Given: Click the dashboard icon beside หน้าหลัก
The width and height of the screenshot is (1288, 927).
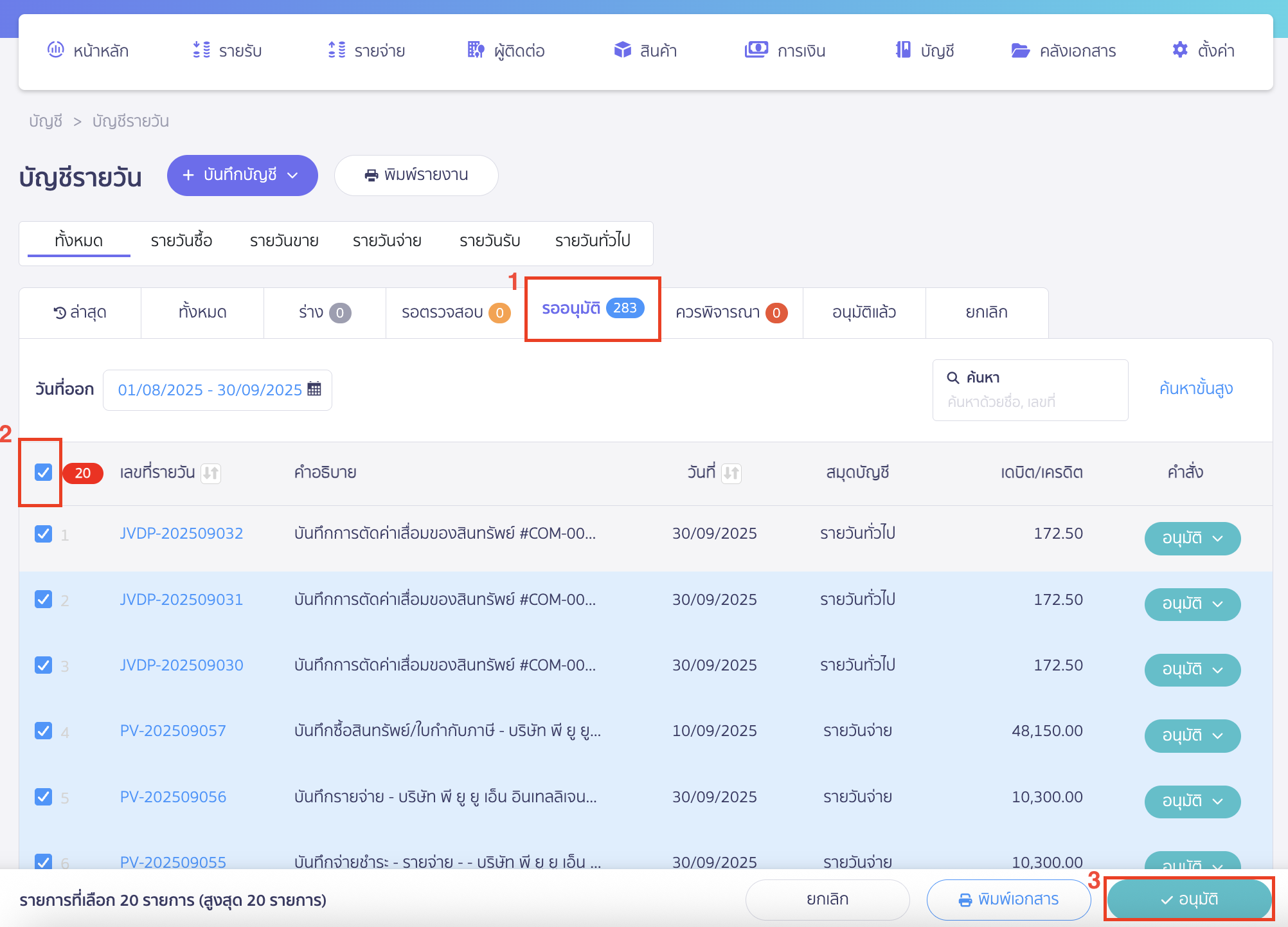Looking at the screenshot, I should tap(56, 50).
